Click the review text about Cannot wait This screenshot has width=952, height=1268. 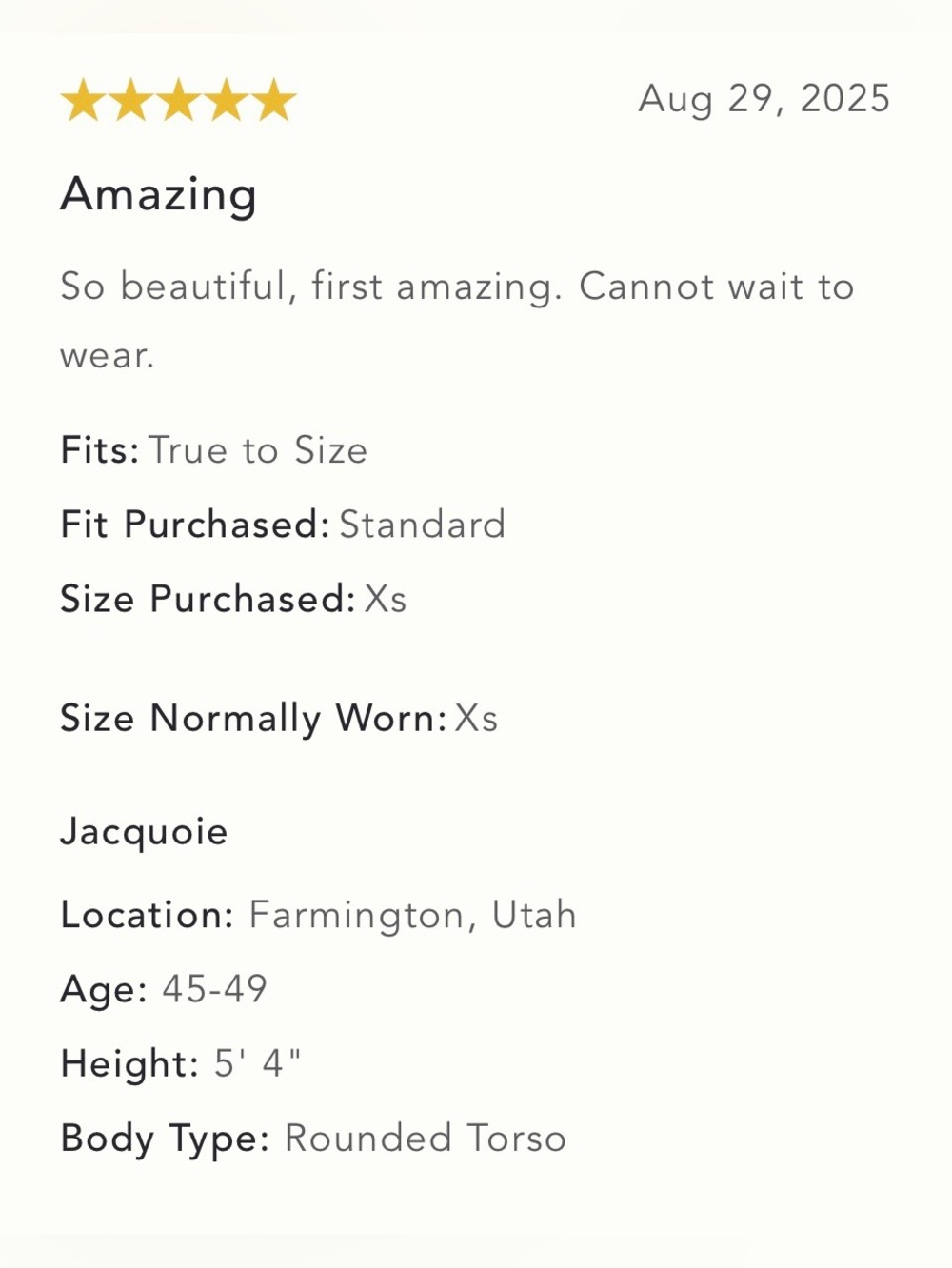(x=457, y=321)
